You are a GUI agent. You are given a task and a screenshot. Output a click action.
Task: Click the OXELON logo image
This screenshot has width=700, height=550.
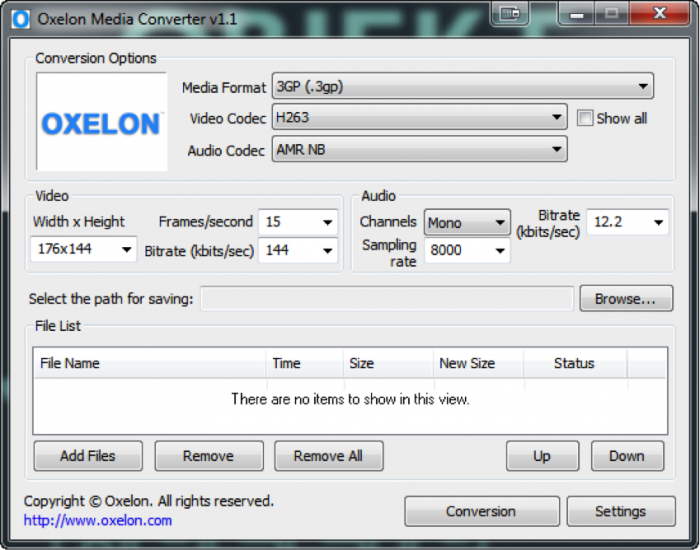pyautogui.click(x=102, y=122)
